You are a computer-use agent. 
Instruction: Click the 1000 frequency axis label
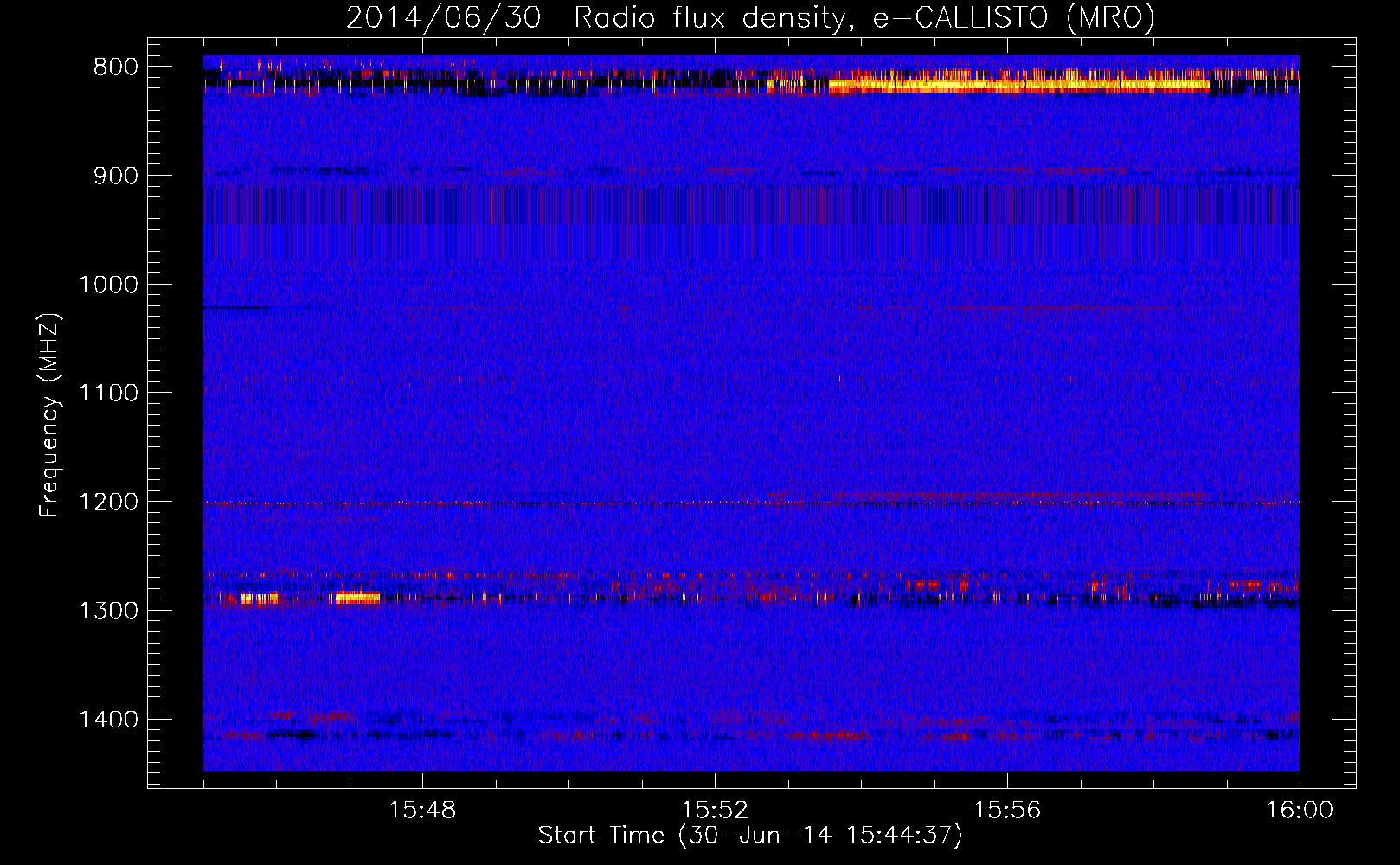click(109, 285)
